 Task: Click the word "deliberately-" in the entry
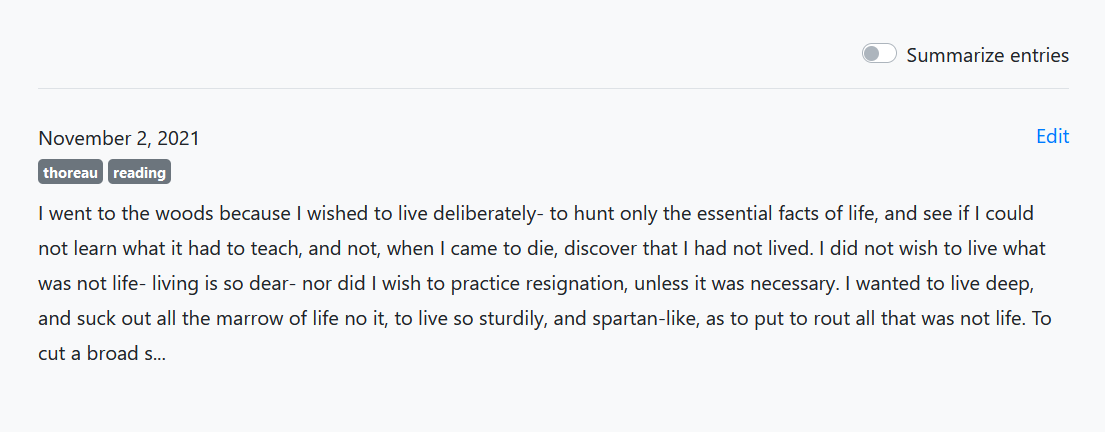(x=488, y=214)
